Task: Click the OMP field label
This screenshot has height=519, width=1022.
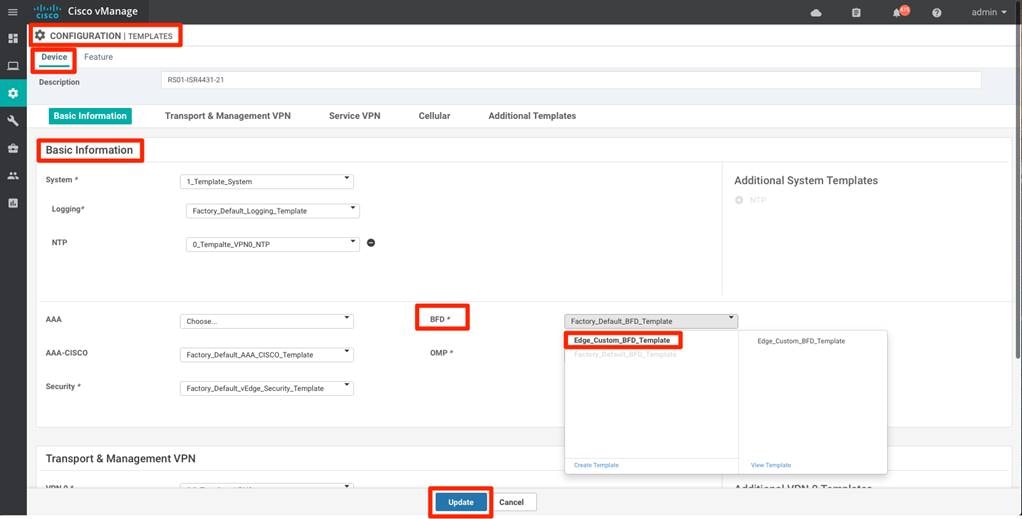Action: 441,353
